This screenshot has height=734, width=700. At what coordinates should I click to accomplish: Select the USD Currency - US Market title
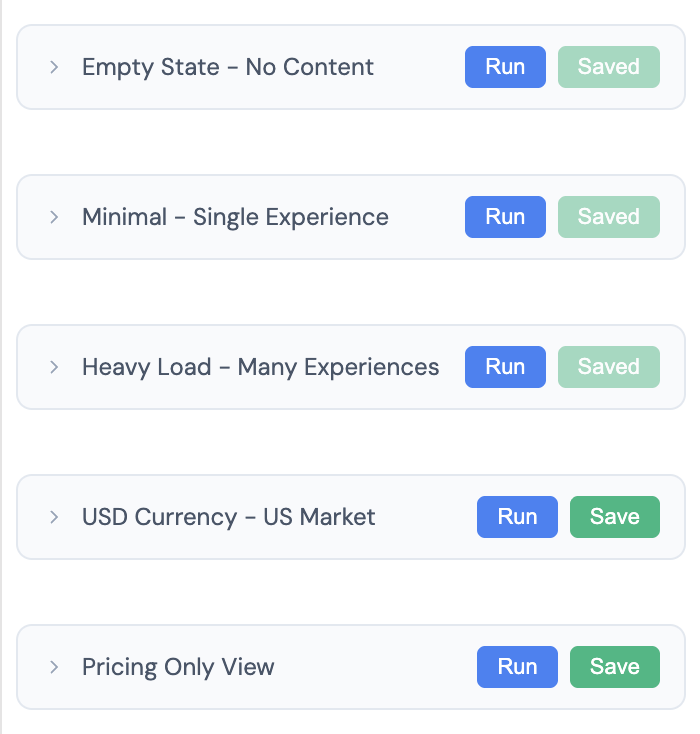click(x=228, y=517)
